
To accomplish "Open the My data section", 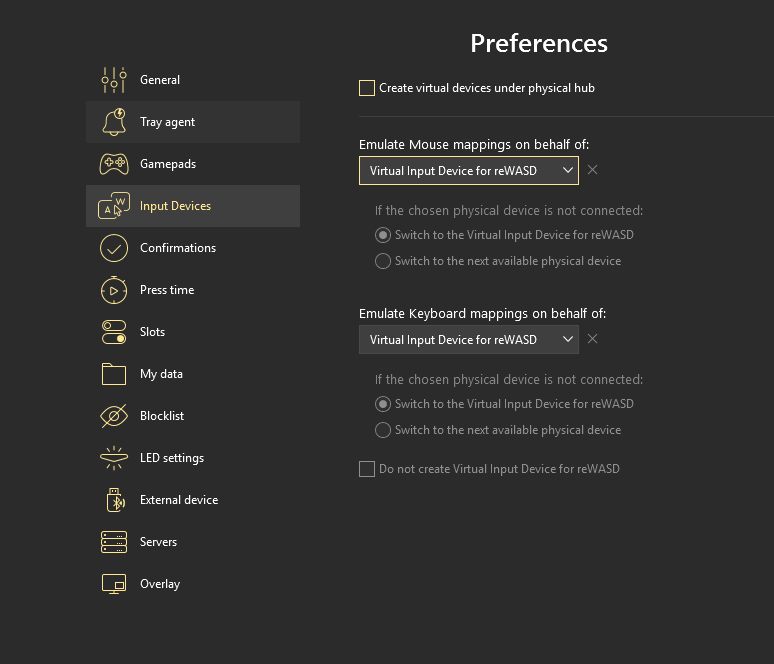I will click(x=161, y=374).
